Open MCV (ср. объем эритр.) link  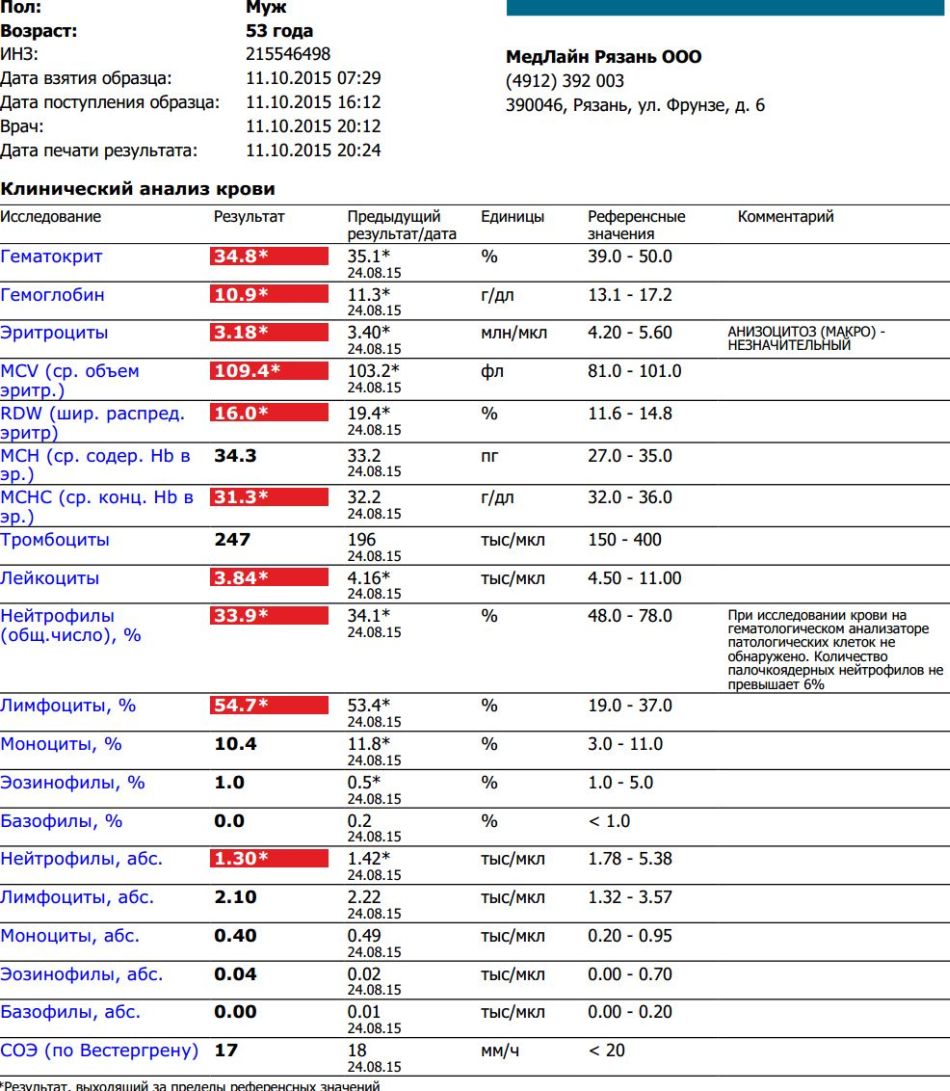pyautogui.click(x=70, y=372)
